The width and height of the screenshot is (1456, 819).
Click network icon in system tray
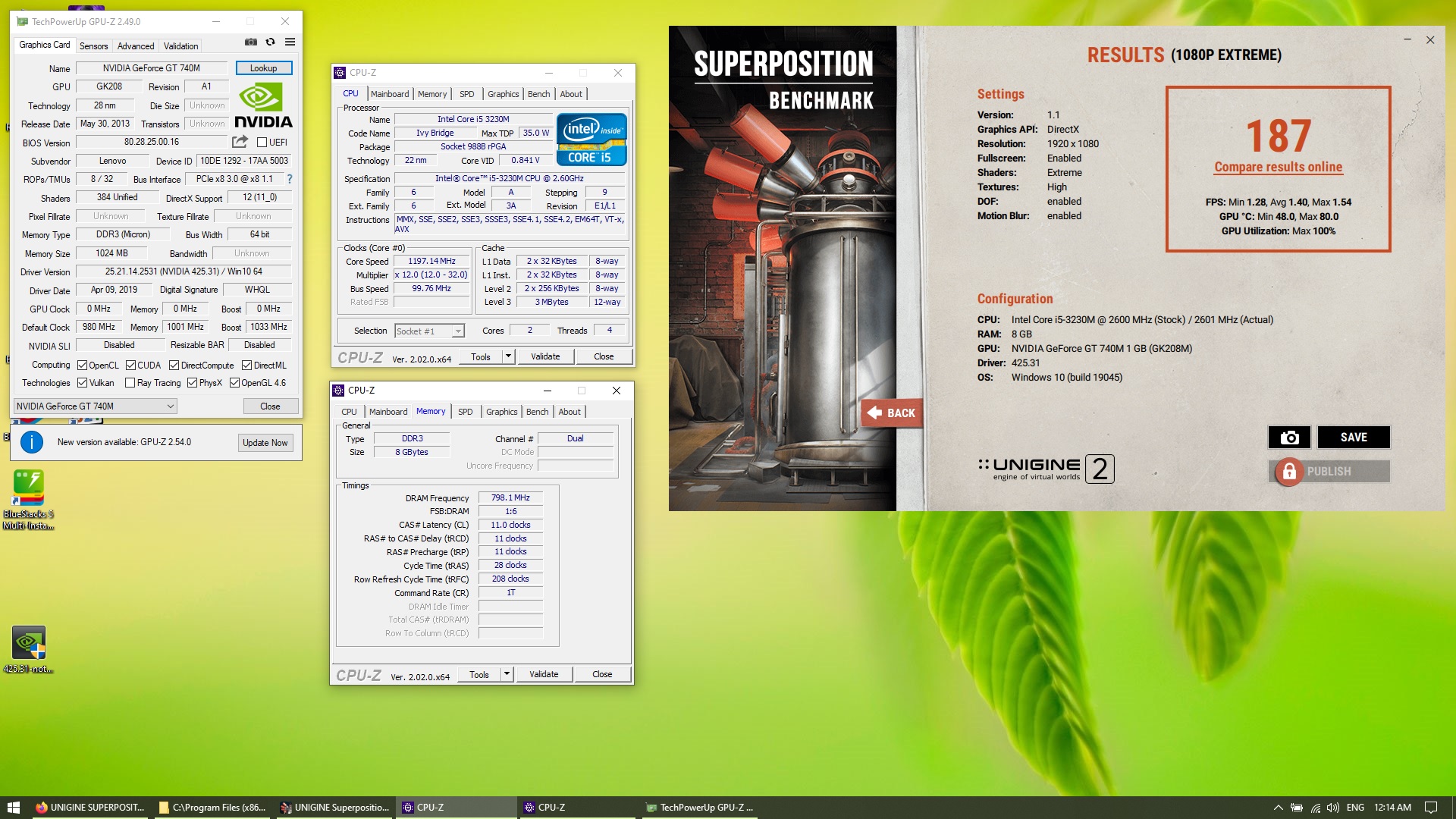pyautogui.click(x=1316, y=808)
